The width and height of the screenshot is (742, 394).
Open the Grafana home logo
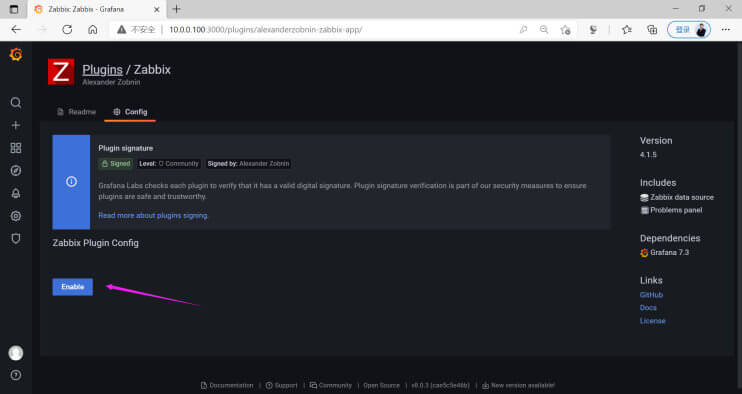(x=16, y=54)
